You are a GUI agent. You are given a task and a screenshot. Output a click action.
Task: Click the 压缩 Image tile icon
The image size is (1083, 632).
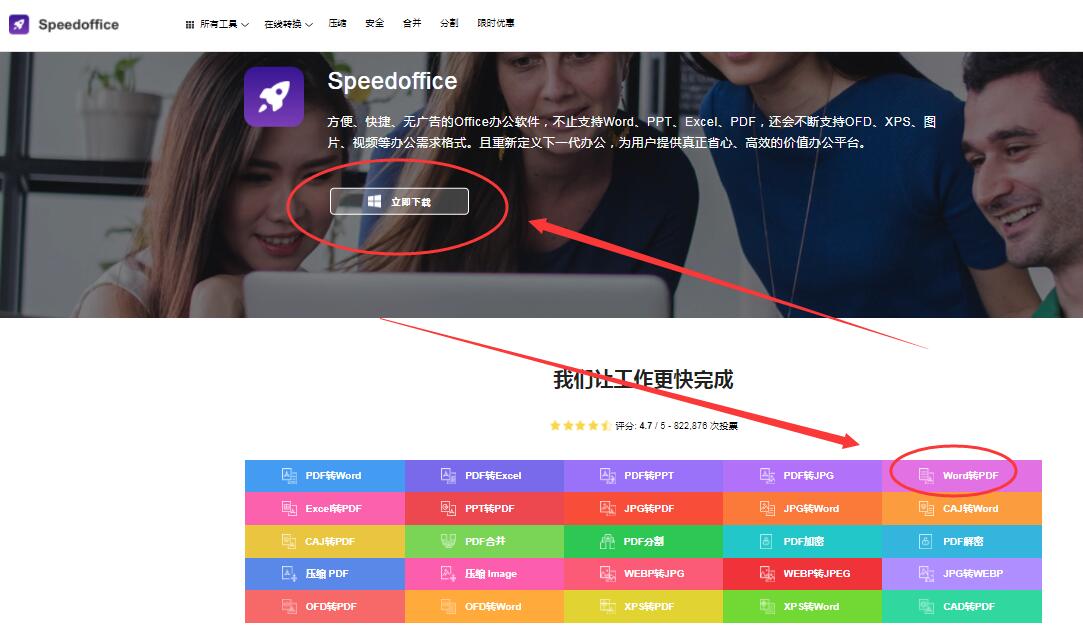click(x=448, y=573)
